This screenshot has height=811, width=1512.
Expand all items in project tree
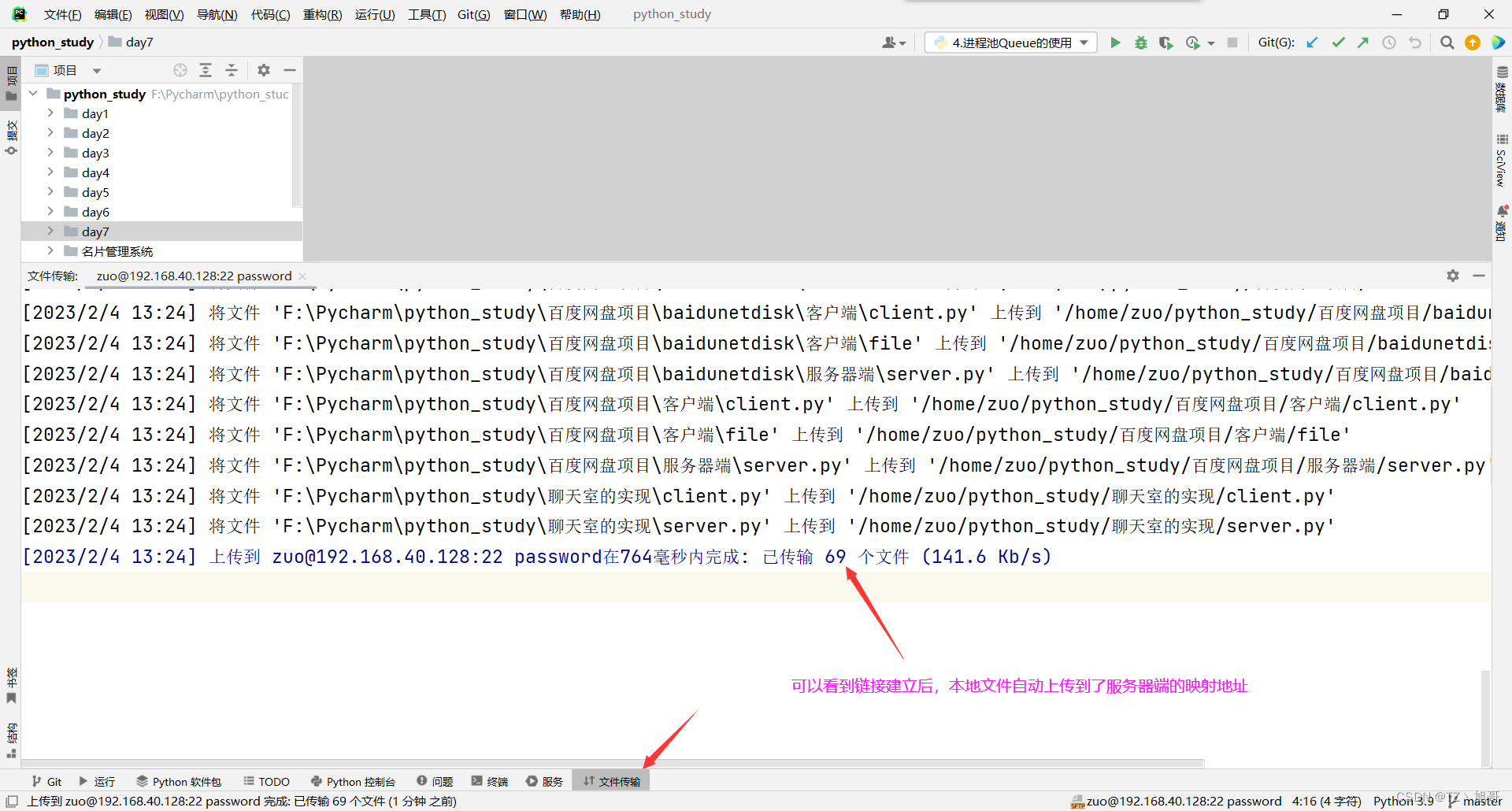pos(206,70)
